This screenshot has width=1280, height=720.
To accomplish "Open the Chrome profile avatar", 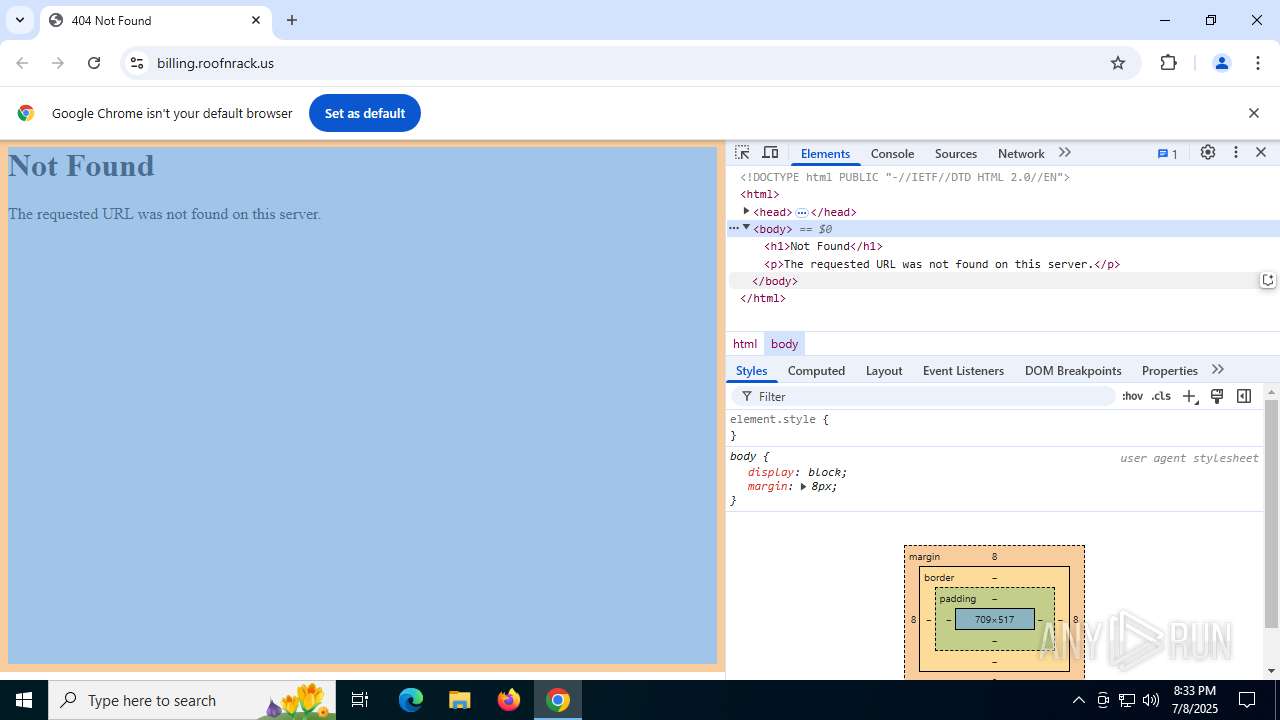I will click(1221, 63).
